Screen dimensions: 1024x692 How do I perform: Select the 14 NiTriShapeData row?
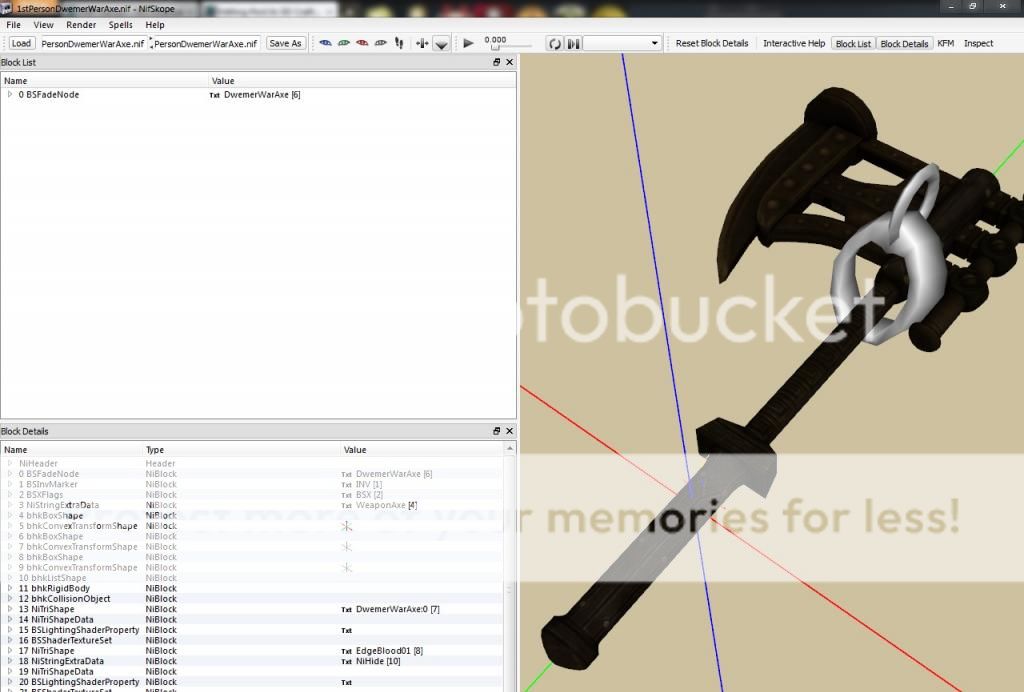pos(252,620)
